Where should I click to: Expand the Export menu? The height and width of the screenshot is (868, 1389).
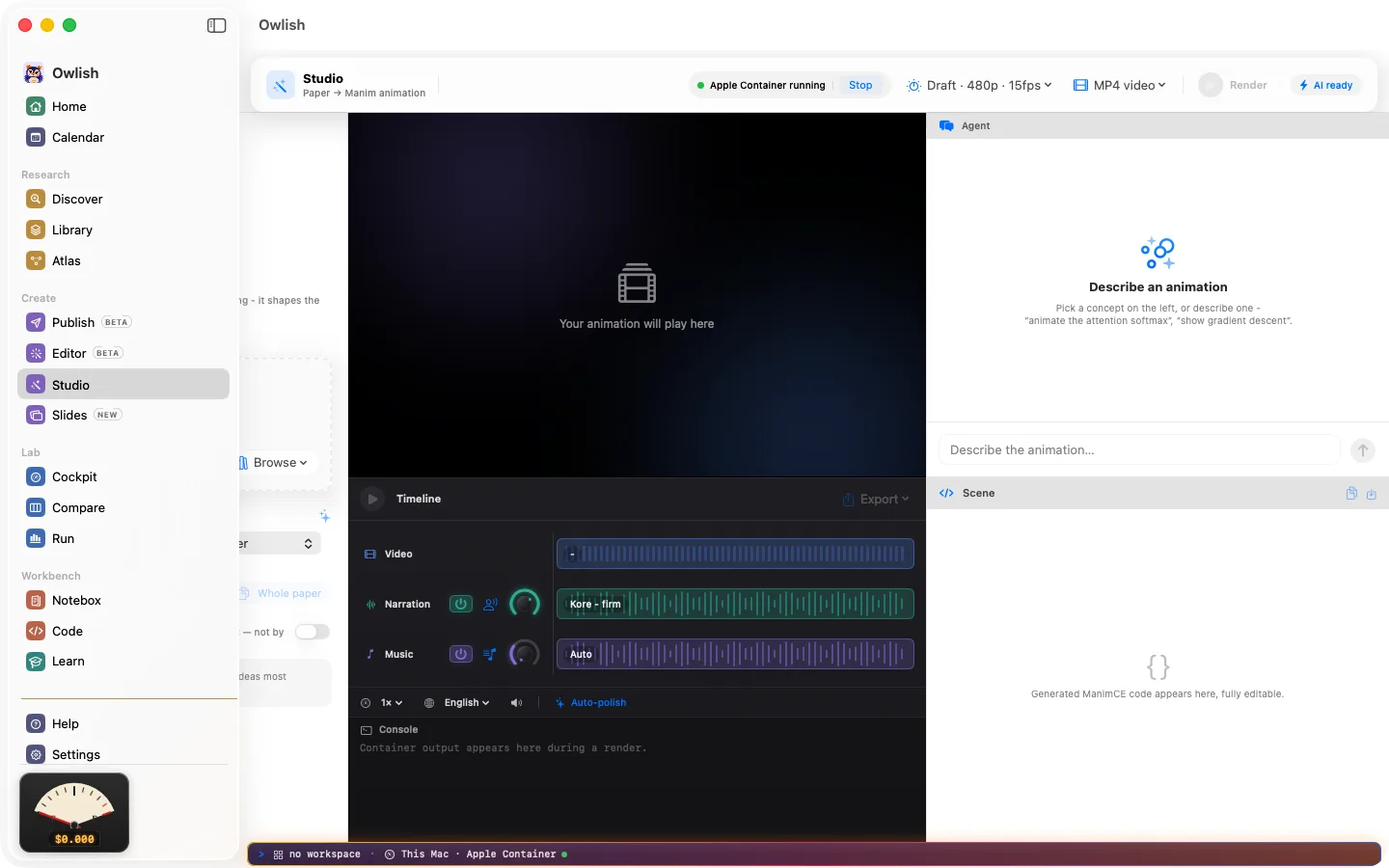[x=876, y=499]
